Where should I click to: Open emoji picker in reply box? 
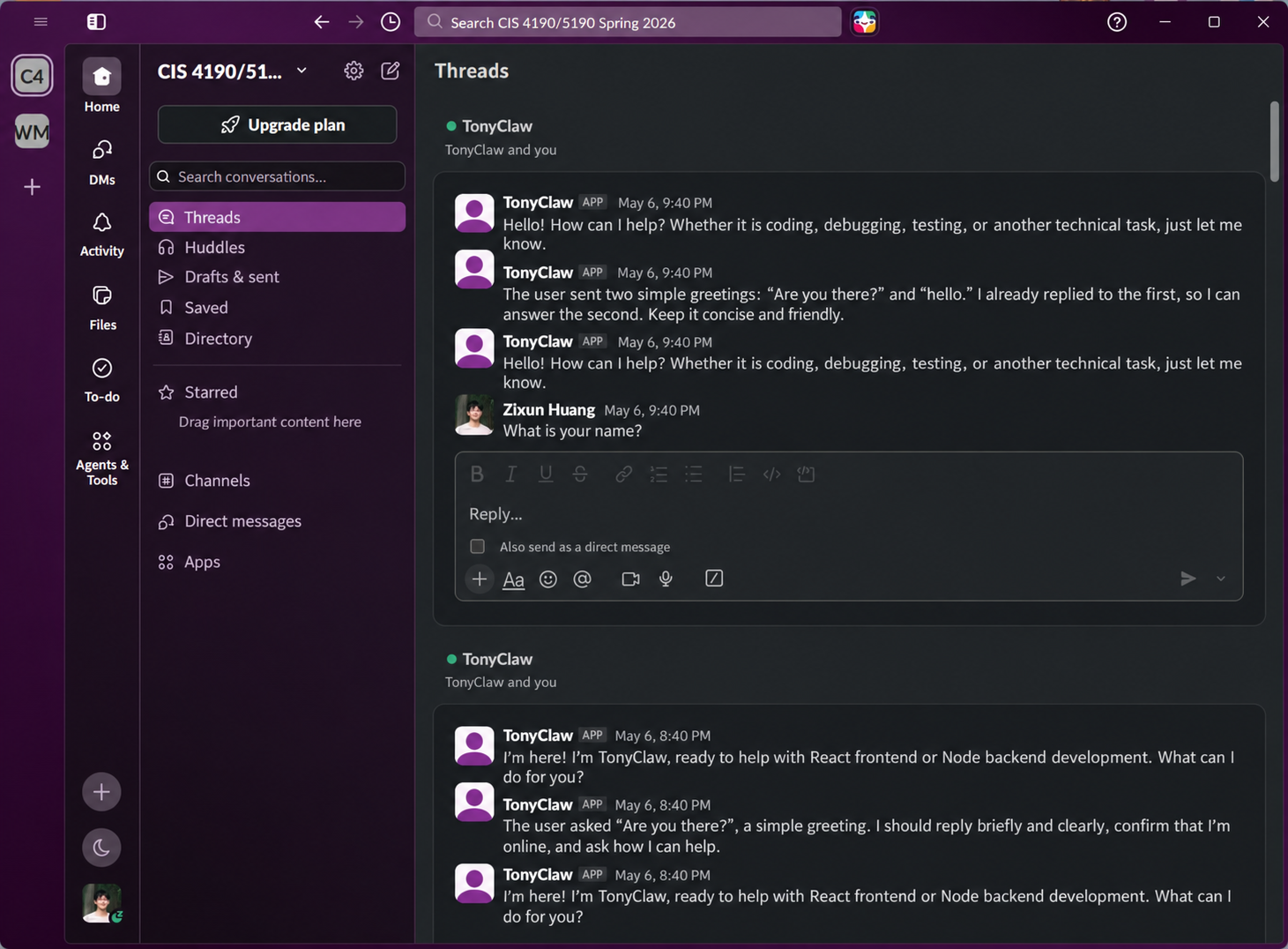(548, 579)
